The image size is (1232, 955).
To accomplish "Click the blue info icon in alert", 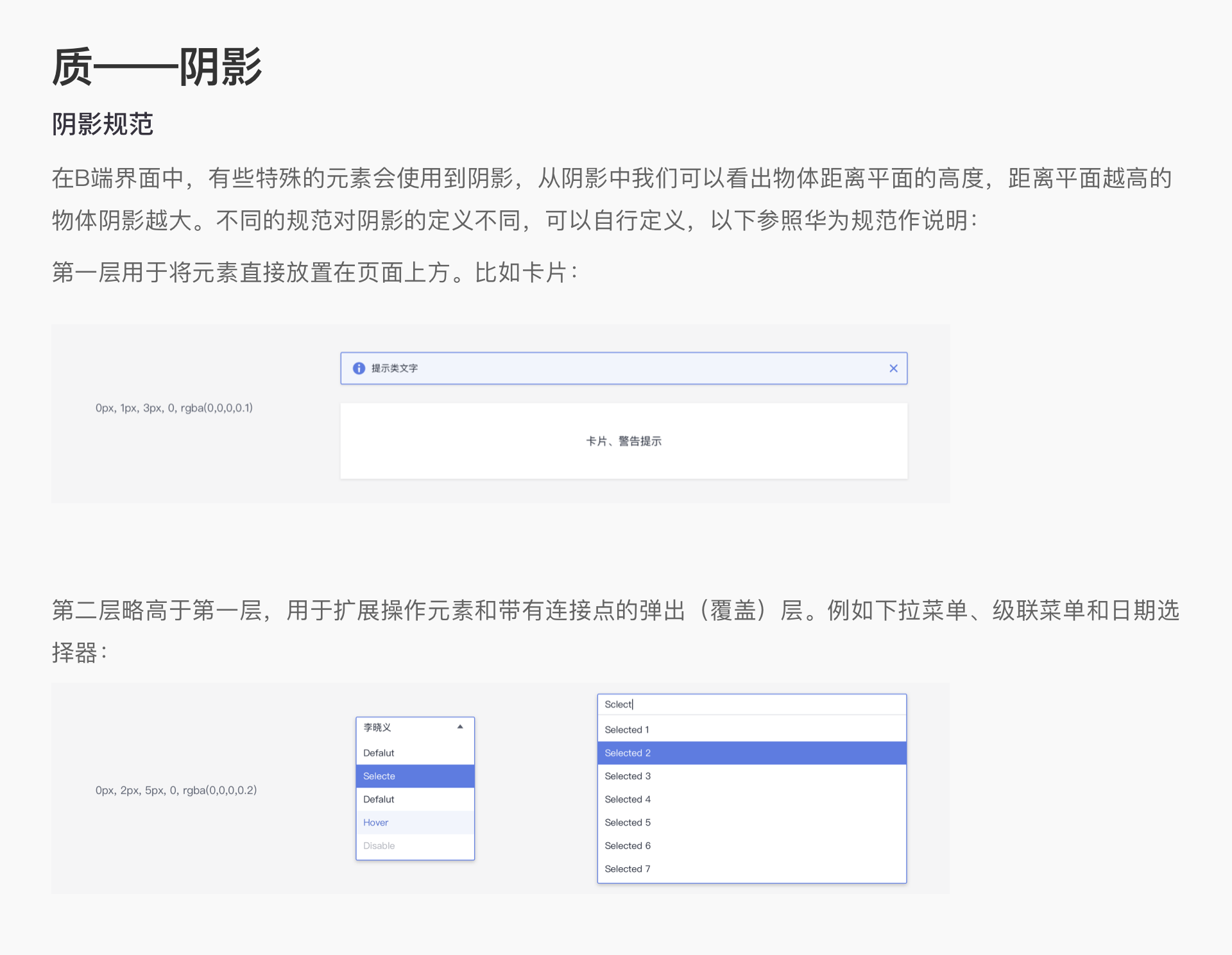I will point(359,368).
